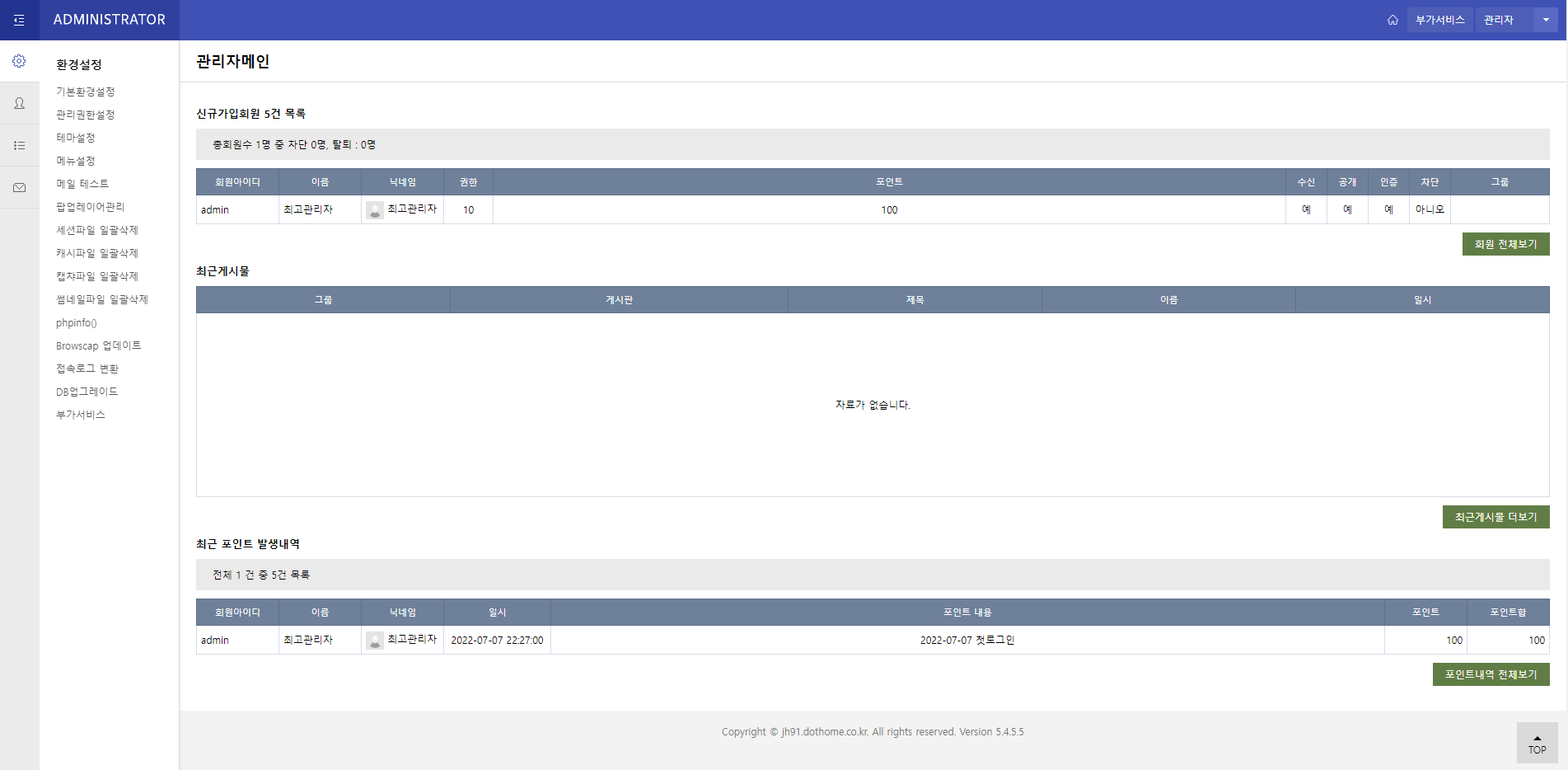Click 최고관리자 nickname in point history row
This screenshot has height=770, width=1568.
coord(412,640)
